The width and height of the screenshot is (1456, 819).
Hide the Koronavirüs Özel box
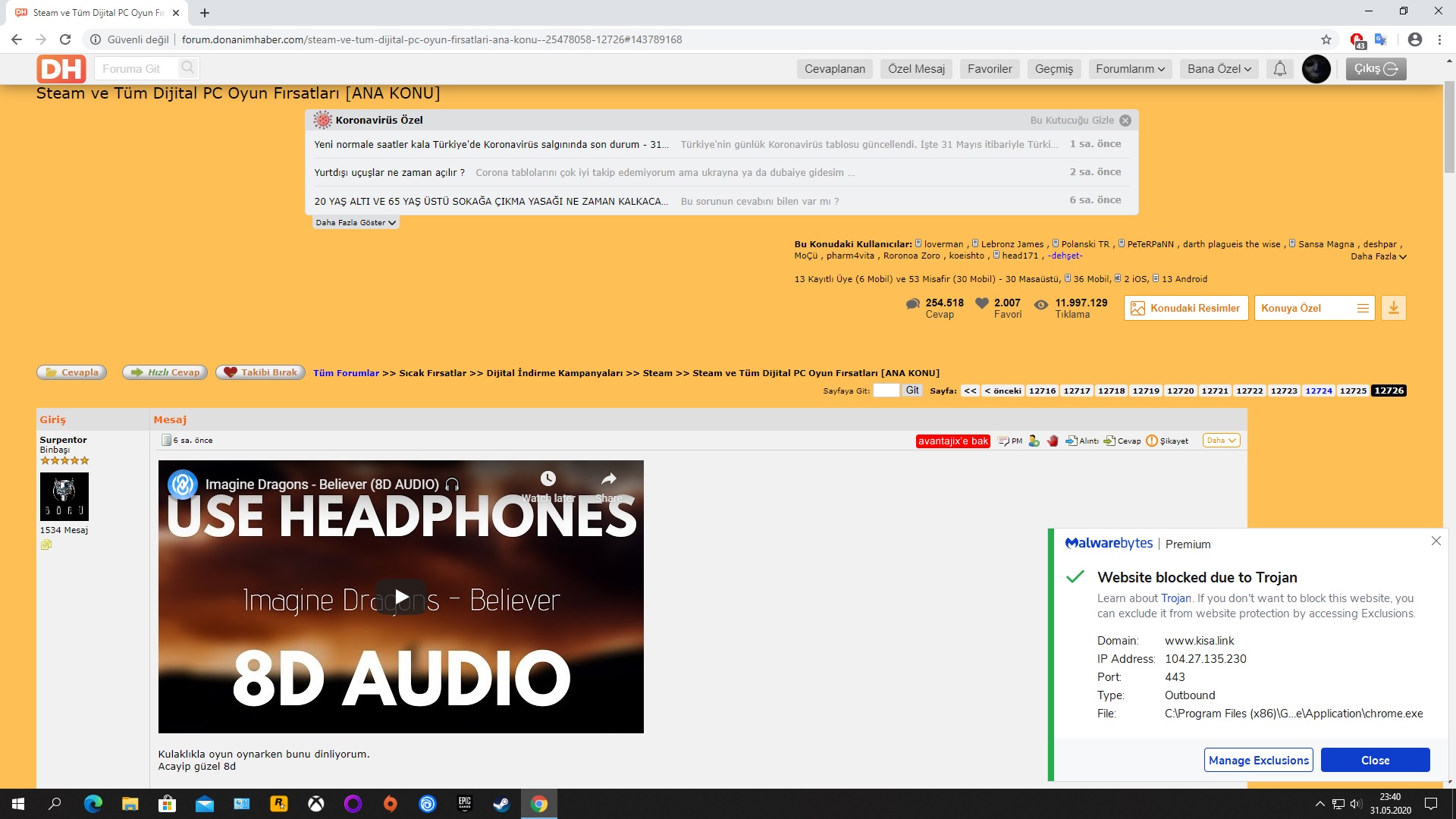(x=1125, y=120)
